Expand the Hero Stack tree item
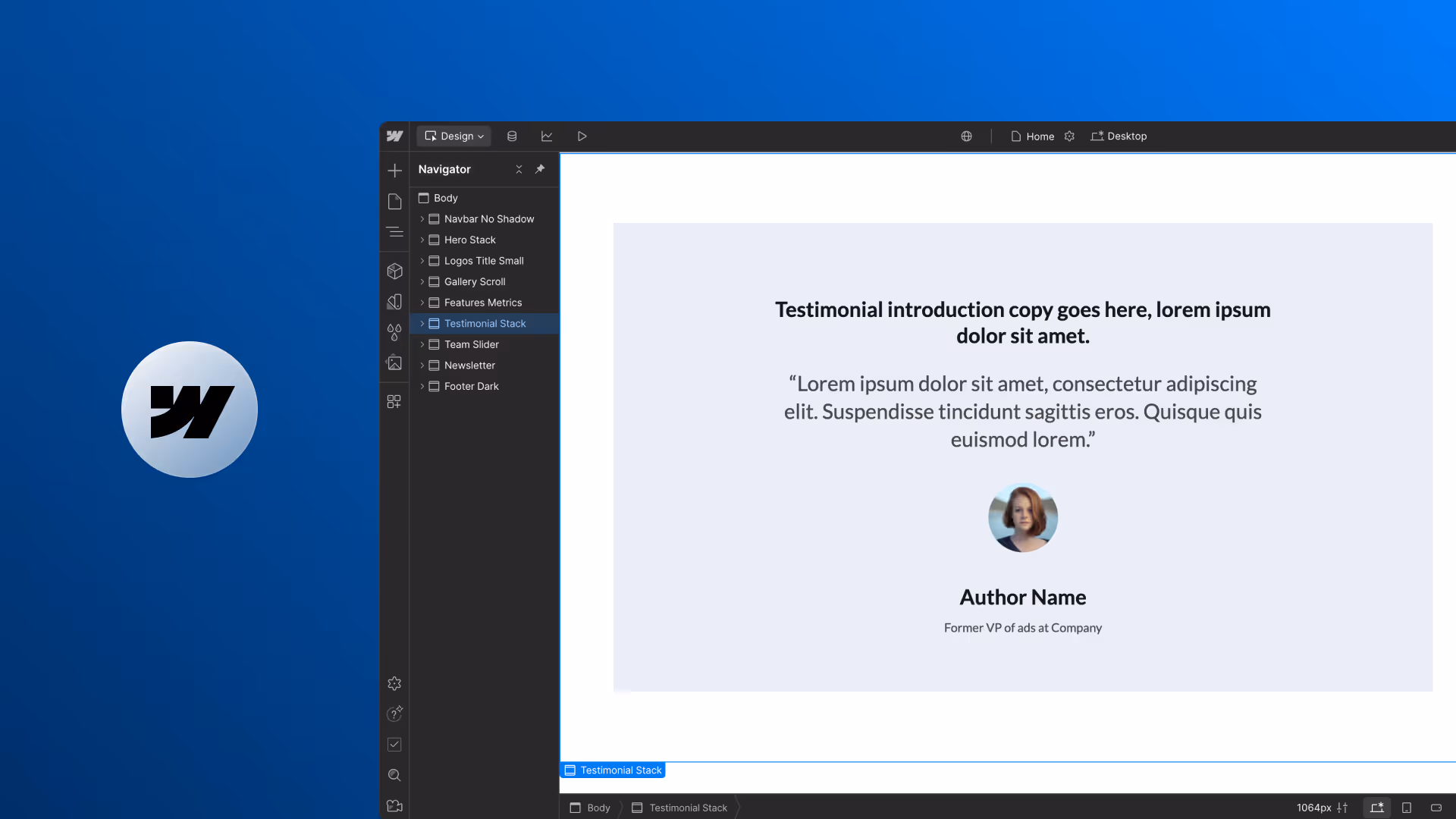 click(422, 240)
